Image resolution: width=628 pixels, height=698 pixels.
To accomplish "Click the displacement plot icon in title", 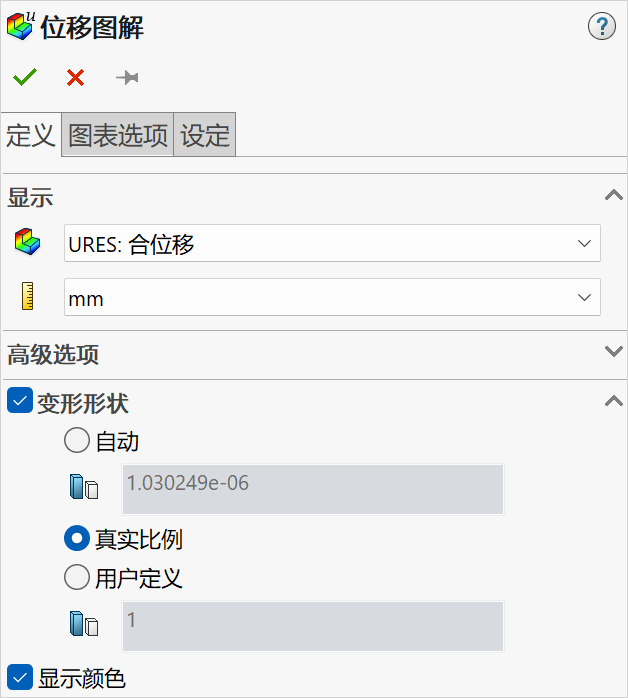I will click(21, 27).
